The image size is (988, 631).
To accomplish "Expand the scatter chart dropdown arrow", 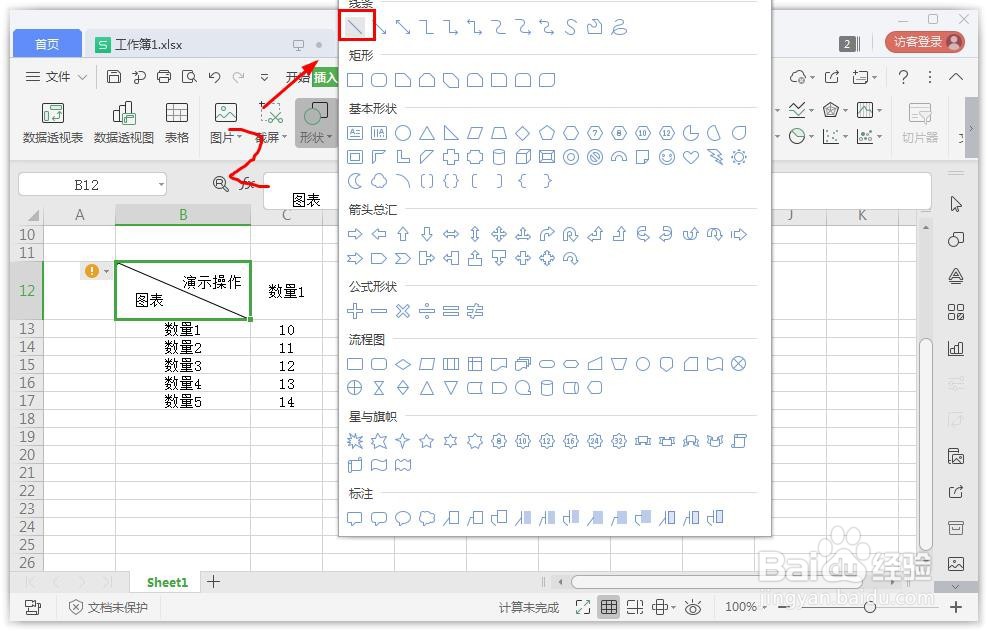I will pos(845,136).
